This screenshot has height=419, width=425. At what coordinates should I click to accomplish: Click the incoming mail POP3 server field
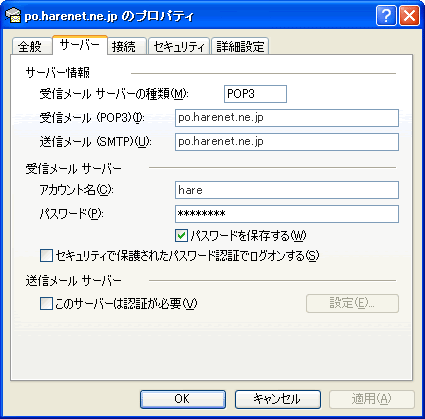pyautogui.click(x=287, y=118)
